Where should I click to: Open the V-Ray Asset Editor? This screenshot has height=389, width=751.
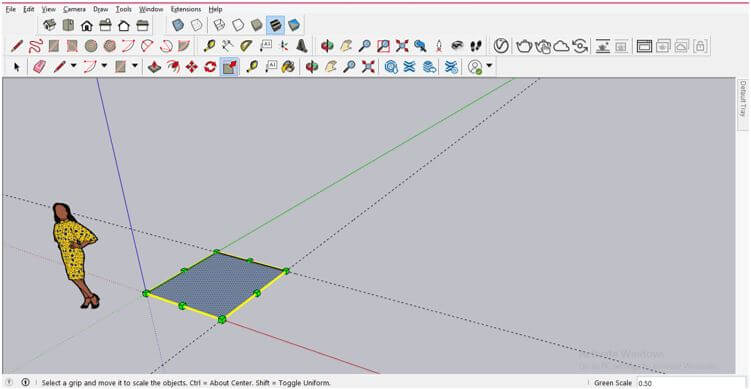[501, 46]
